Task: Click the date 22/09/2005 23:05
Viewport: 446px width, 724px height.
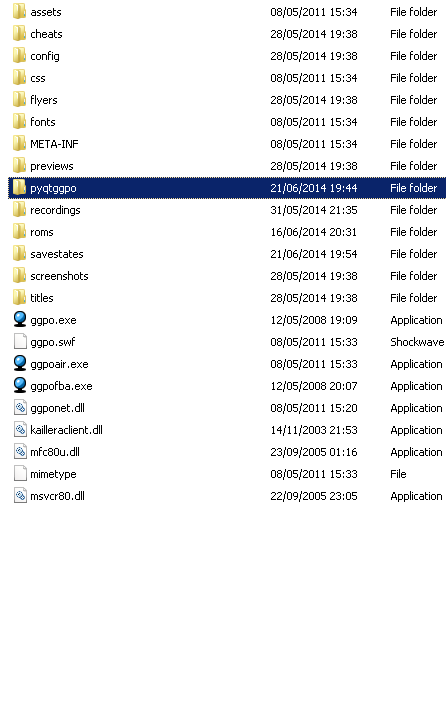Action: point(314,496)
